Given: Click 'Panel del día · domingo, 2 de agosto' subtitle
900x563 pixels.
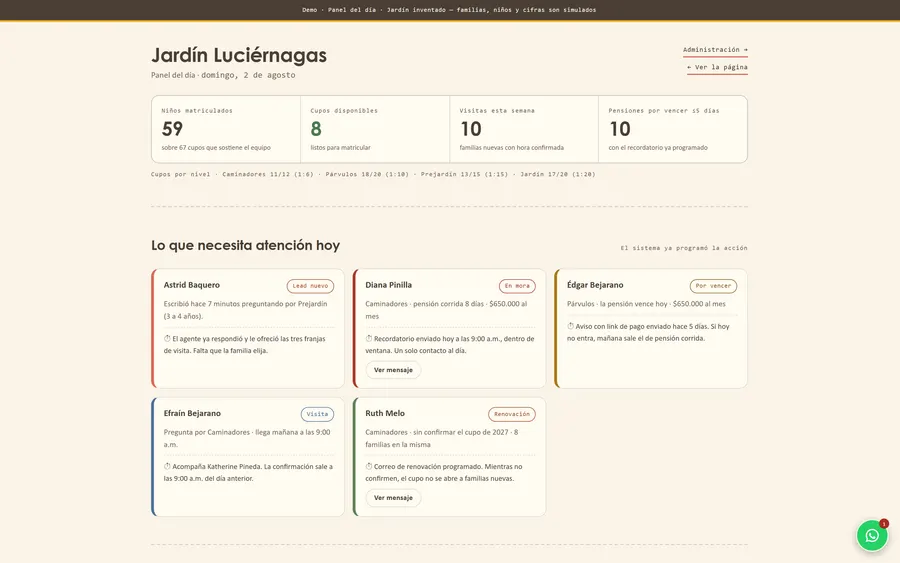Looking at the screenshot, I should [223, 75].
